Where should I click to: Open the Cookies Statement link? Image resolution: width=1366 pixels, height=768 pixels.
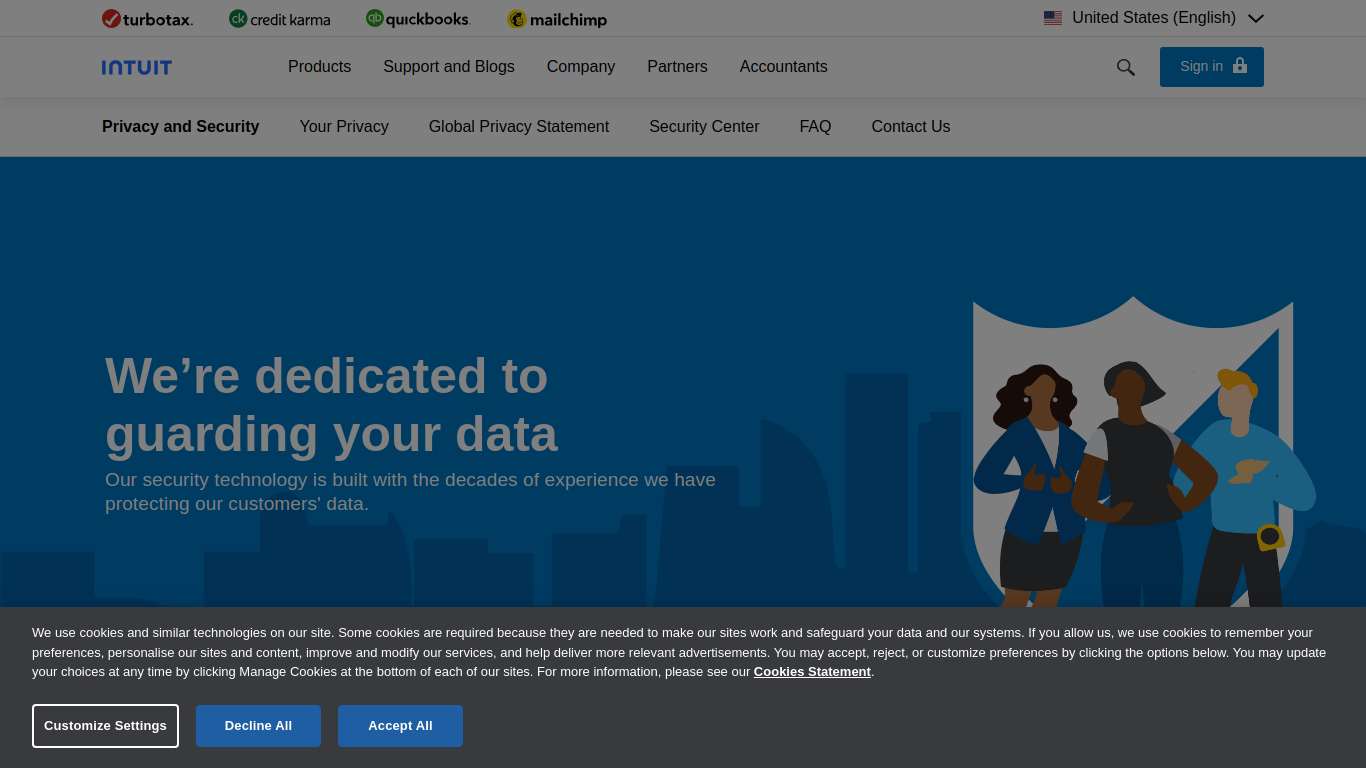point(812,672)
